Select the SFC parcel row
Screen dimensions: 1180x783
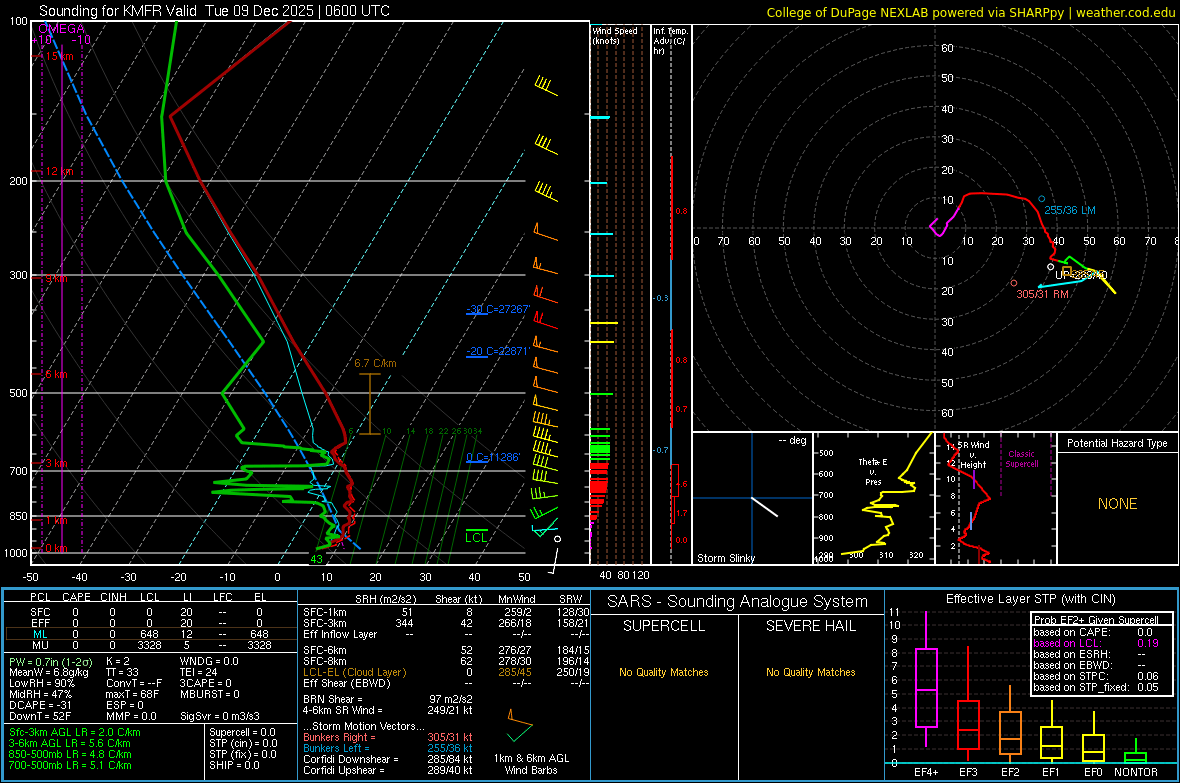pyautogui.click(x=150, y=612)
